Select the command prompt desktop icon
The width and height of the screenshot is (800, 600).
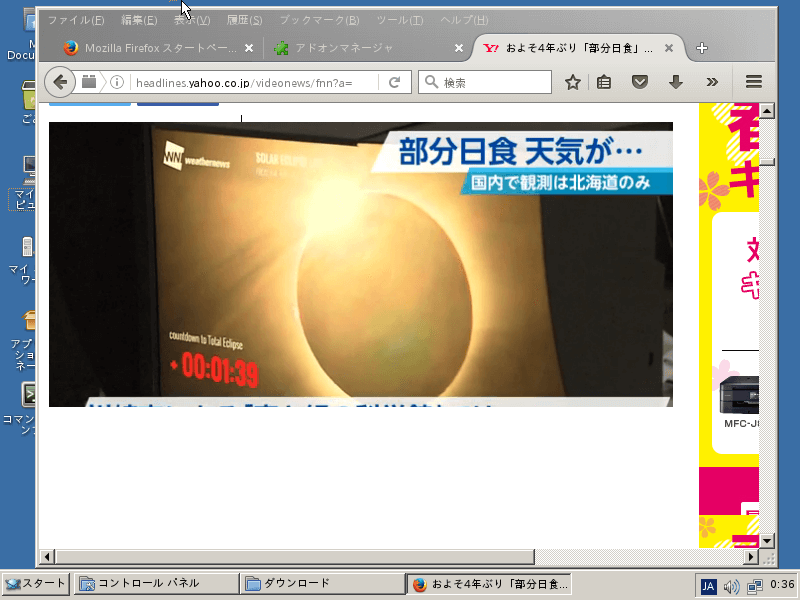point(27,394)
